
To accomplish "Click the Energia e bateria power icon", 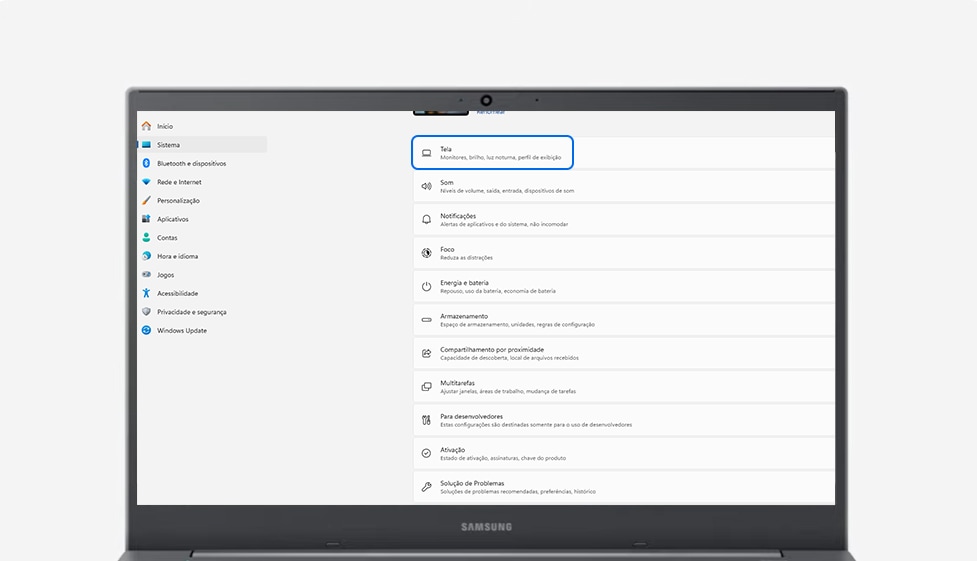I will [426, 287].
